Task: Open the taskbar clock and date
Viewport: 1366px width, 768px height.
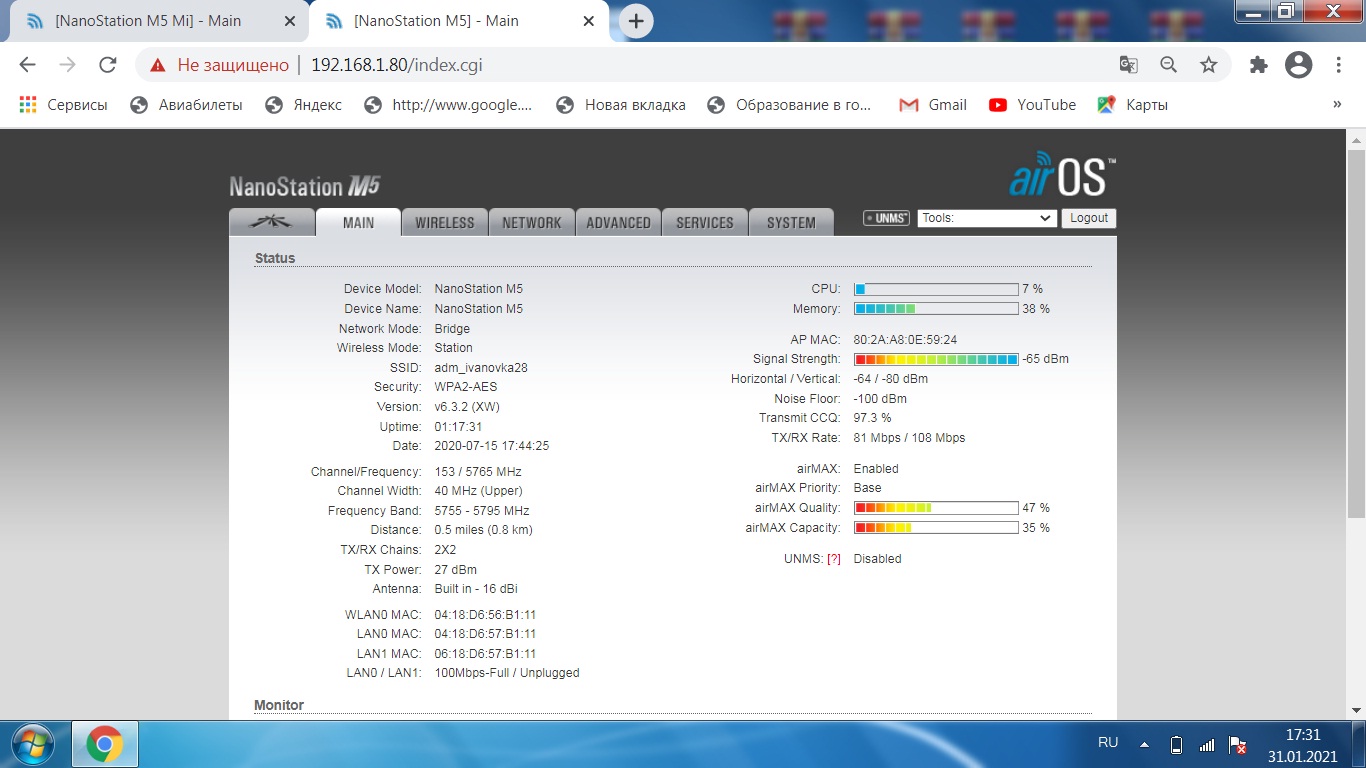Action: coord(1301,745)
